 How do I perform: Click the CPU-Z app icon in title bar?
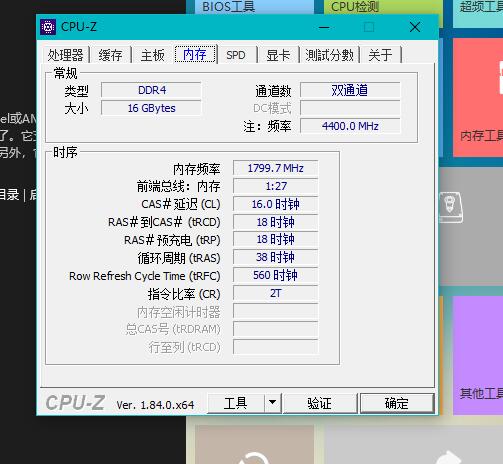(48, 27)
